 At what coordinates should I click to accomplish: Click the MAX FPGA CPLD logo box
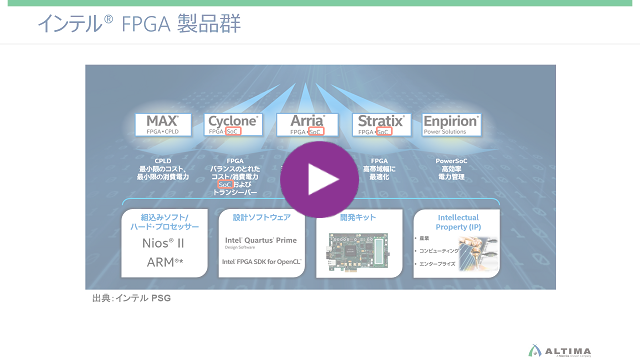pos(163,124)
